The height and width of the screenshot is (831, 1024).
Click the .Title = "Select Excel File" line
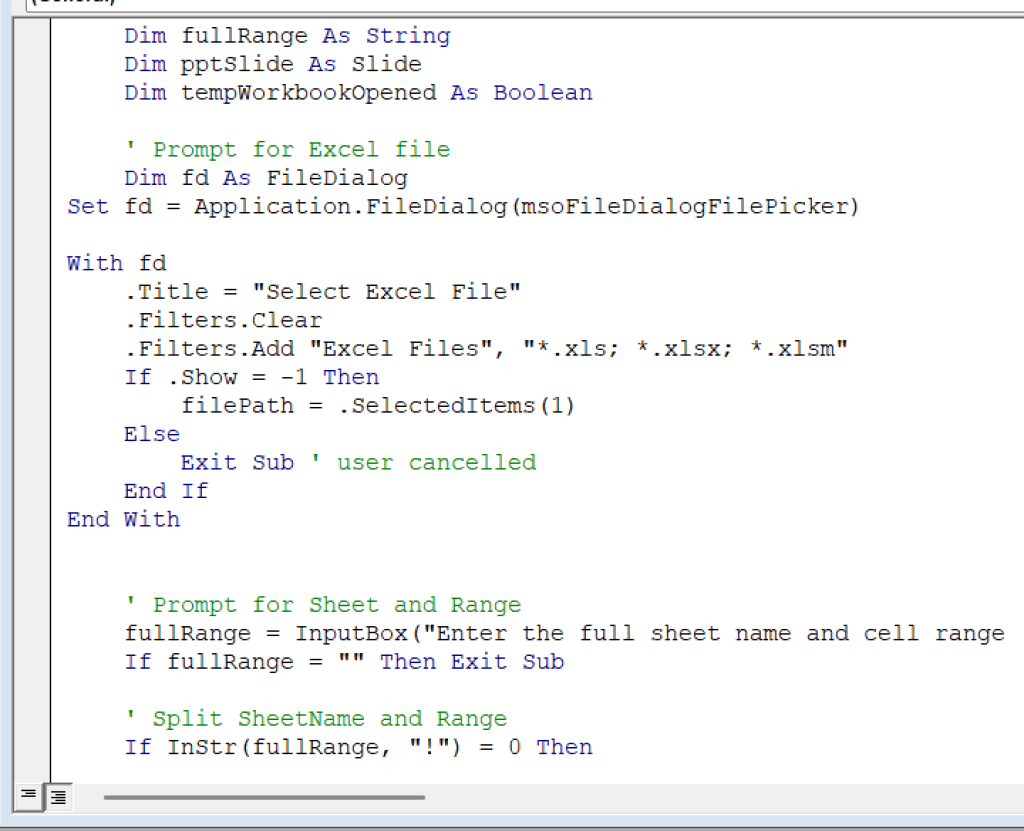[x=320, y=291]
